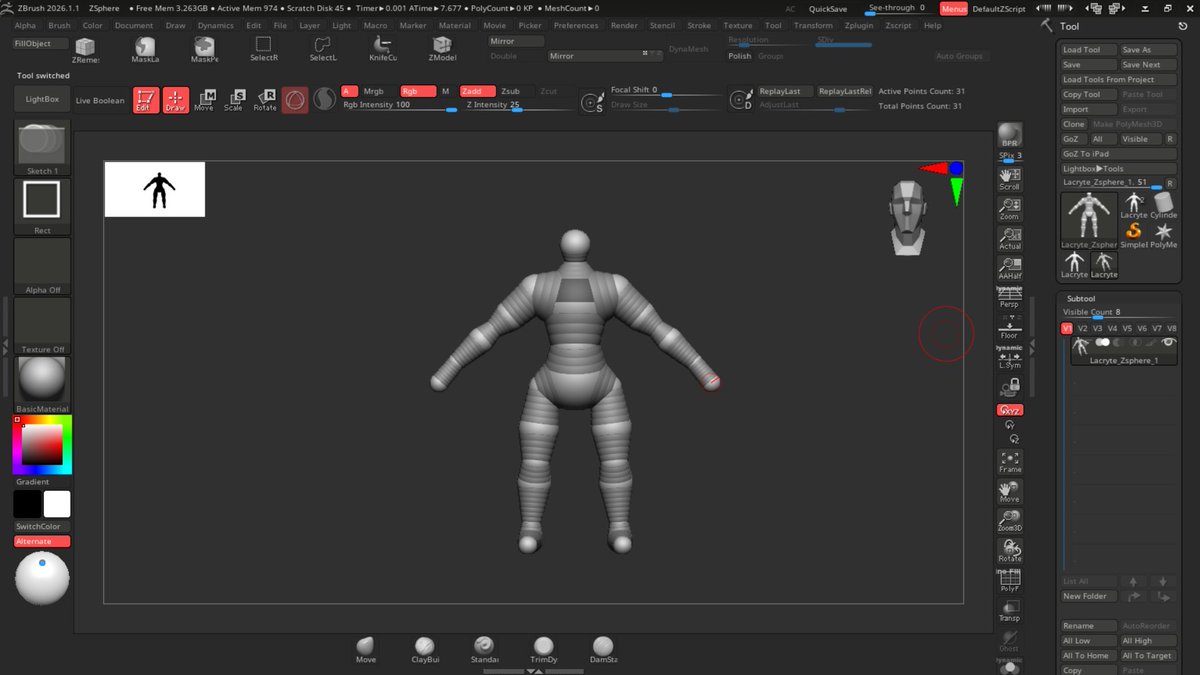Open the Texture Off picker
The width and height of the screenshot is (1200, 675).
pyautogui.click(x=42, y=326)
